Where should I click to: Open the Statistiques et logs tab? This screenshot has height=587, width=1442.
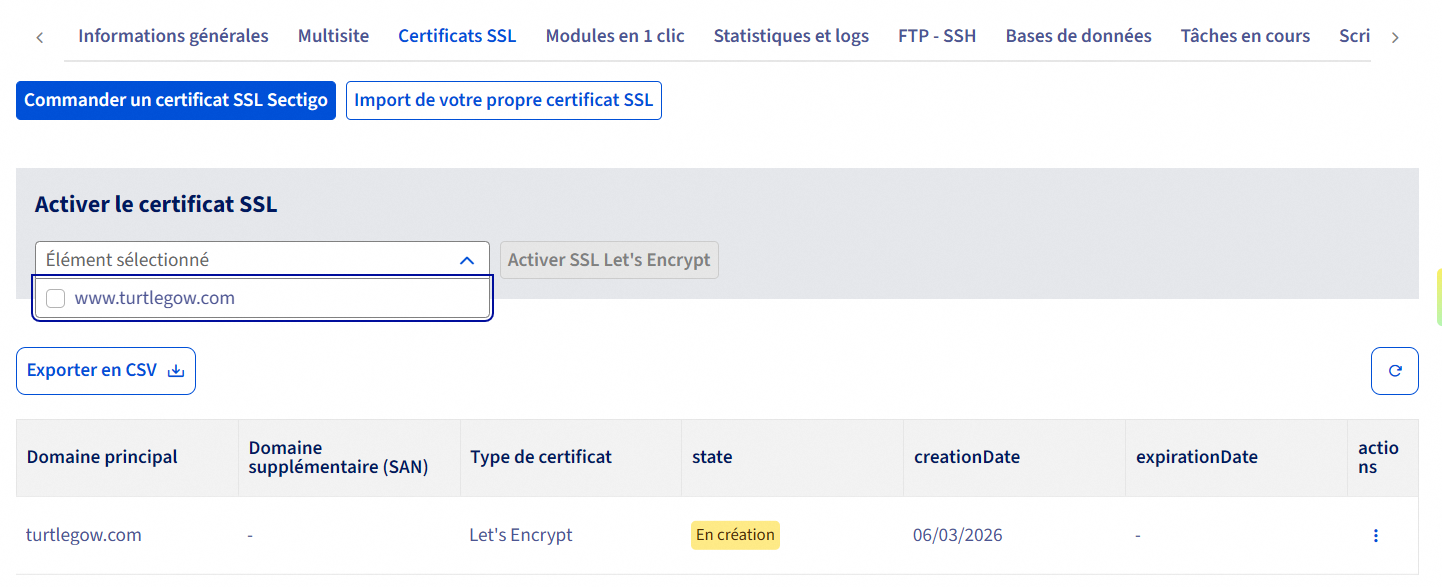(x=791, y=36)
